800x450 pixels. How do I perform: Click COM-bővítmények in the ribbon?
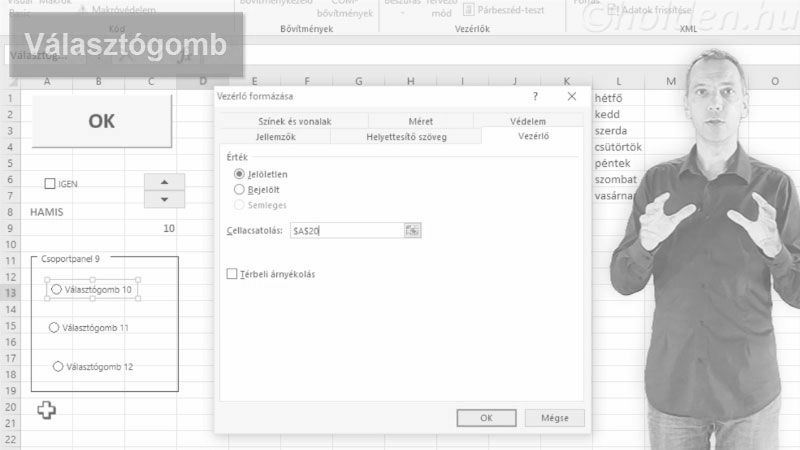click(x=345, y=8)
